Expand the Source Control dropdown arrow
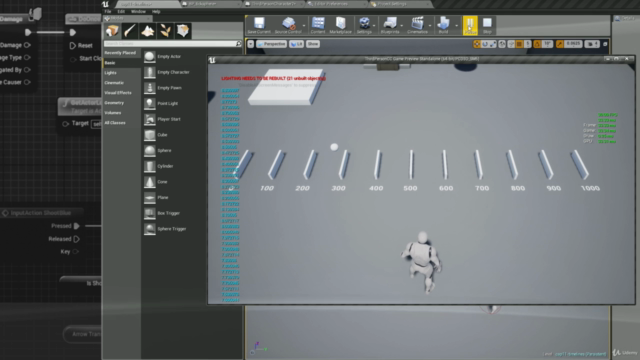 point(304,25)
